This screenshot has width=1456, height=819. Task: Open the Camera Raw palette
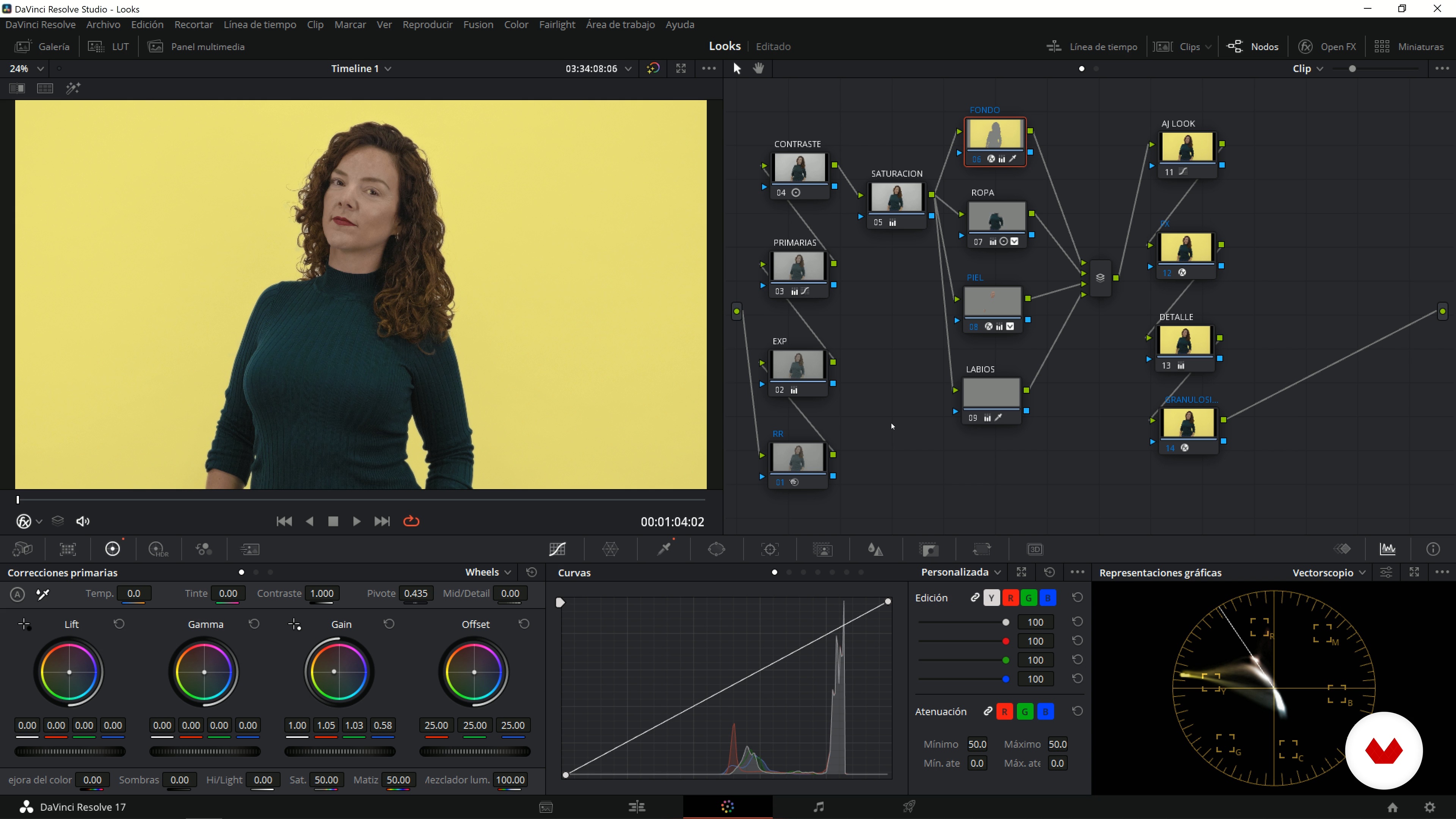(x=23, y=549)
